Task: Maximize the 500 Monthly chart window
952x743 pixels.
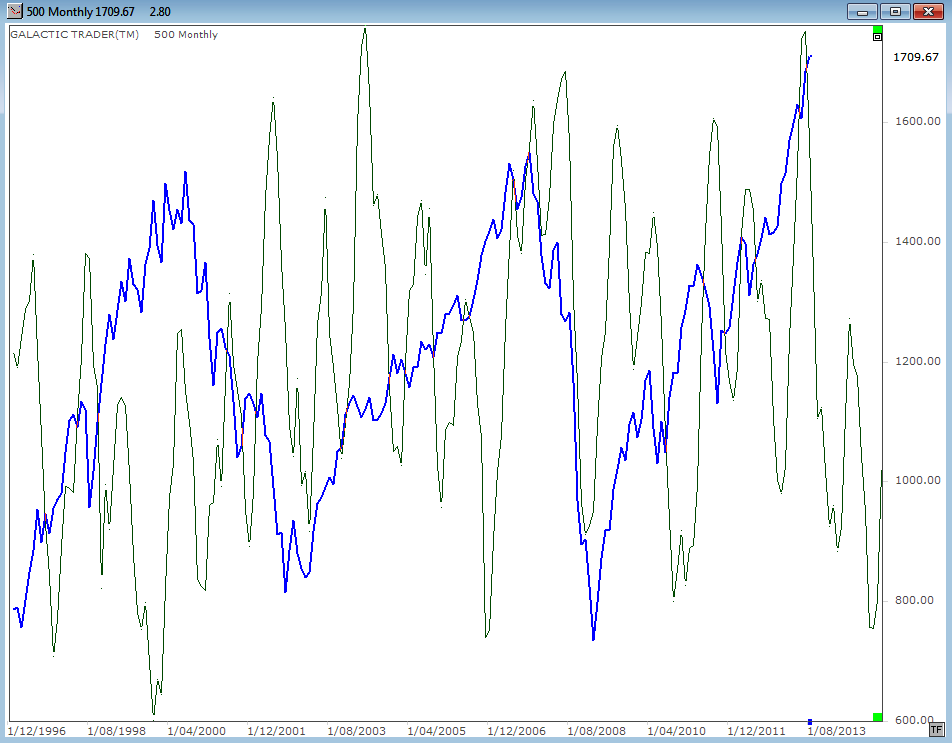Action: click(x=895, y=11)
